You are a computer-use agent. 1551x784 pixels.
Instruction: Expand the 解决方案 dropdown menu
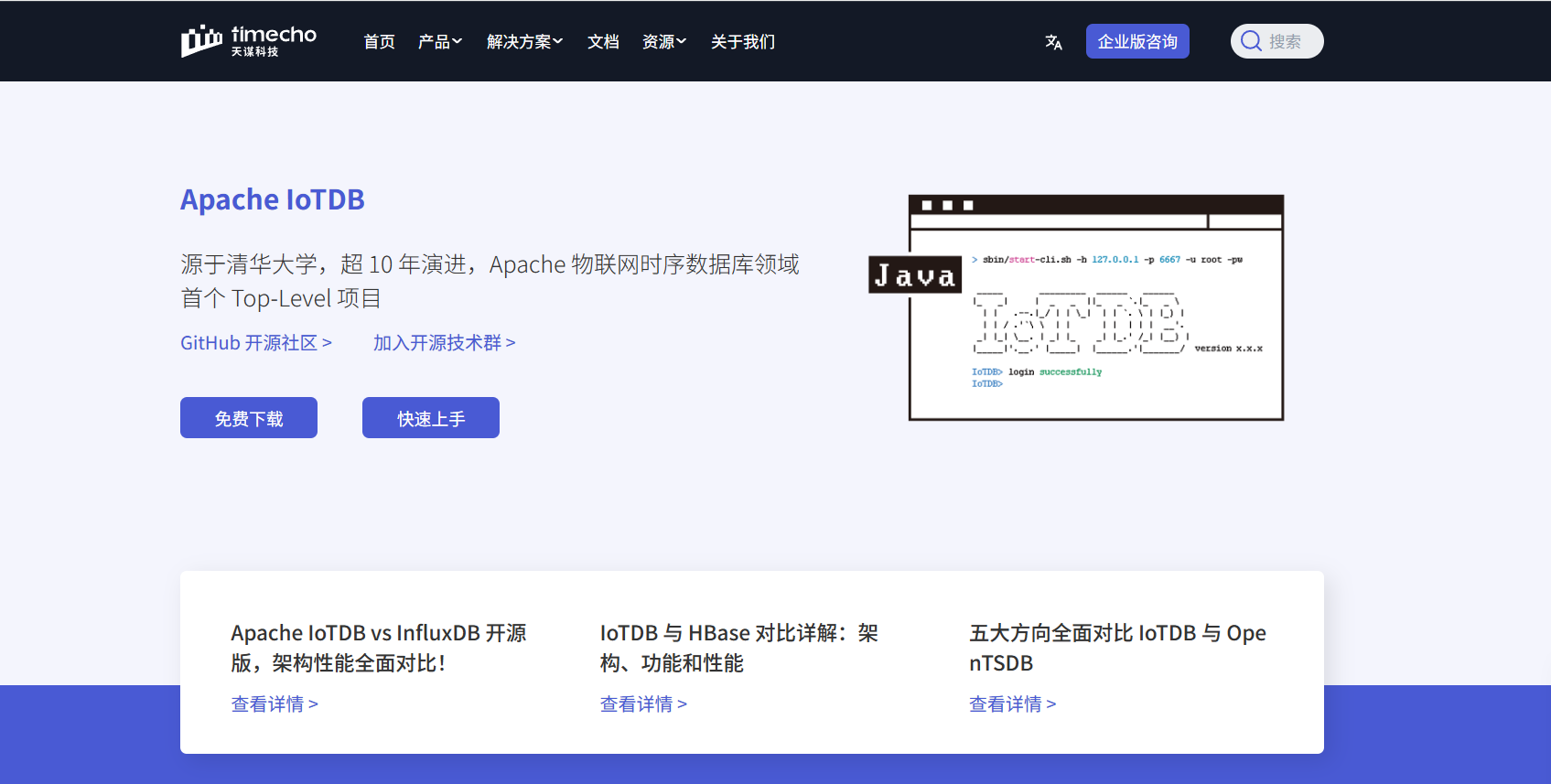(x=524, y=42)
